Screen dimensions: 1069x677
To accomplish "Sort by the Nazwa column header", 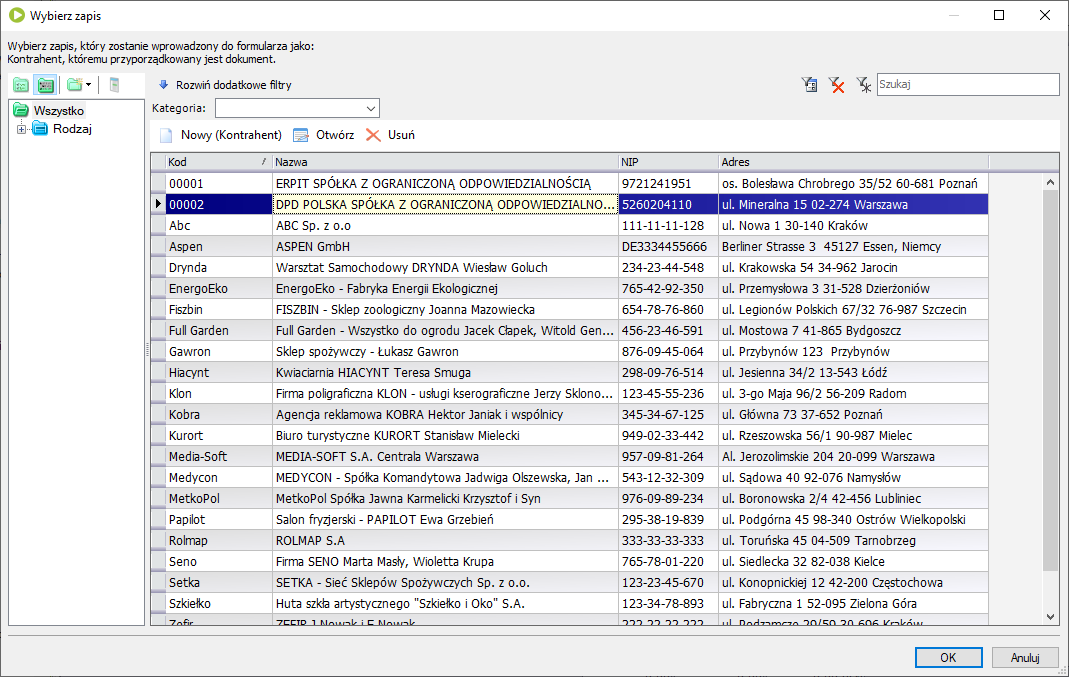I will point(445,162).
